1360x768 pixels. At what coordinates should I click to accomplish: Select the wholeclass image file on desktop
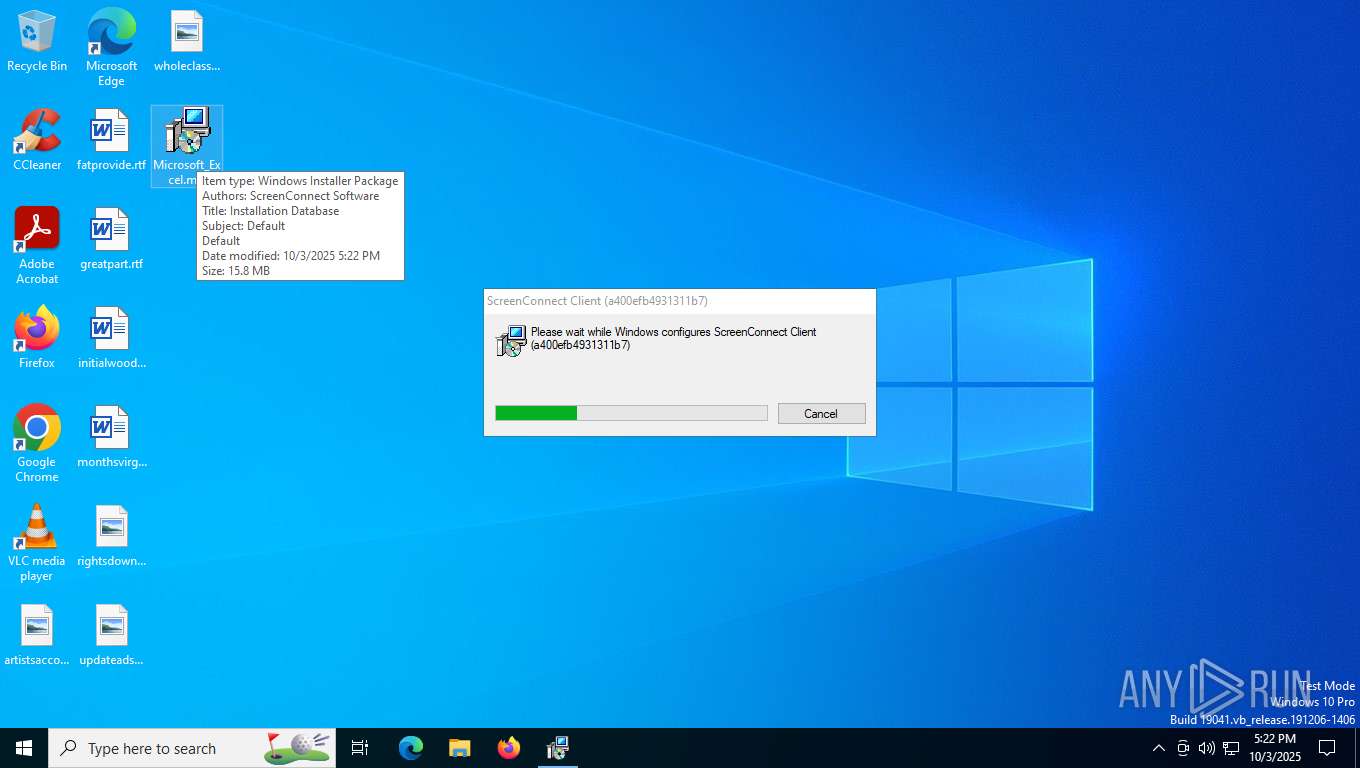pos(187,41)
